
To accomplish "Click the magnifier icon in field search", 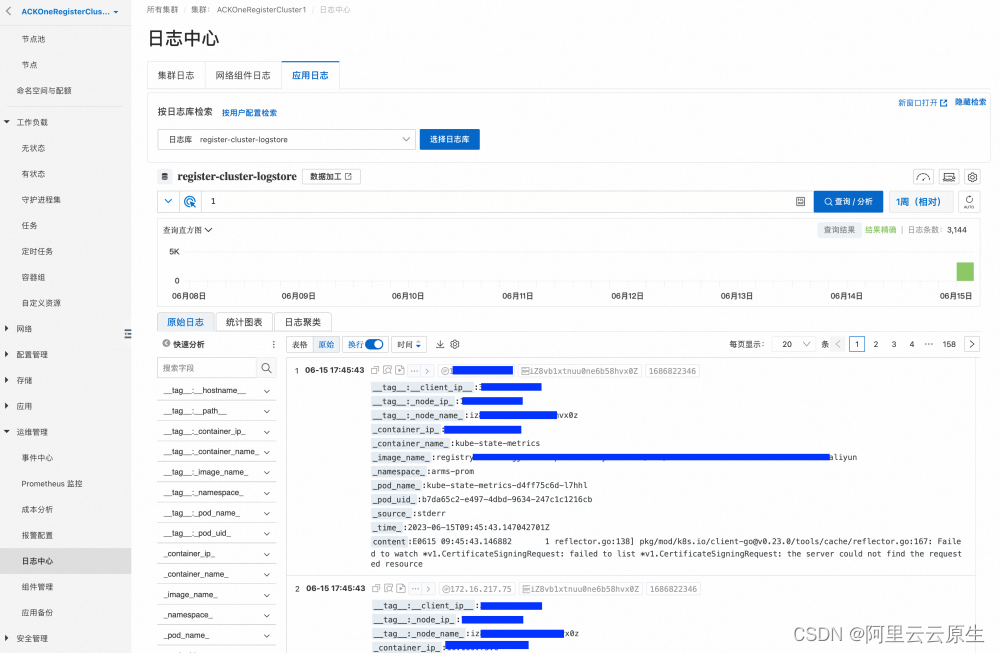I will click(267, 368).
